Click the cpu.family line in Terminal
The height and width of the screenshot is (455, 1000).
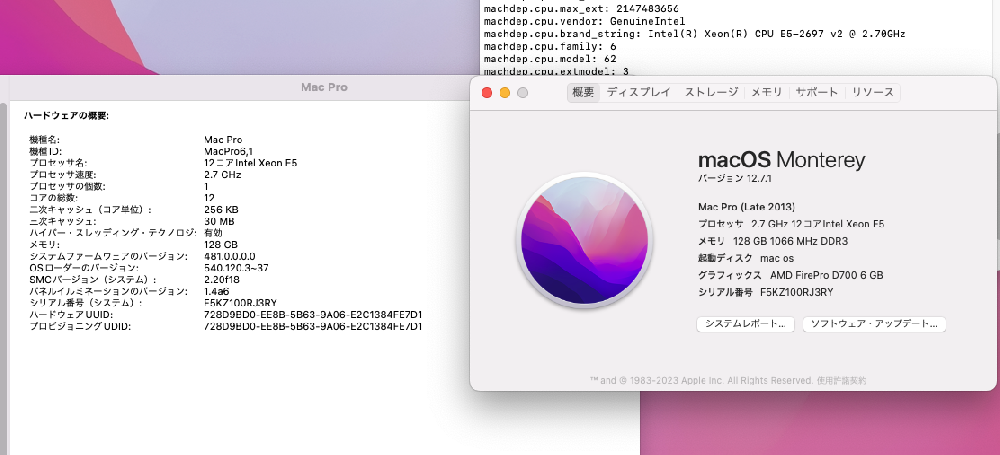[x=550, y=47]
